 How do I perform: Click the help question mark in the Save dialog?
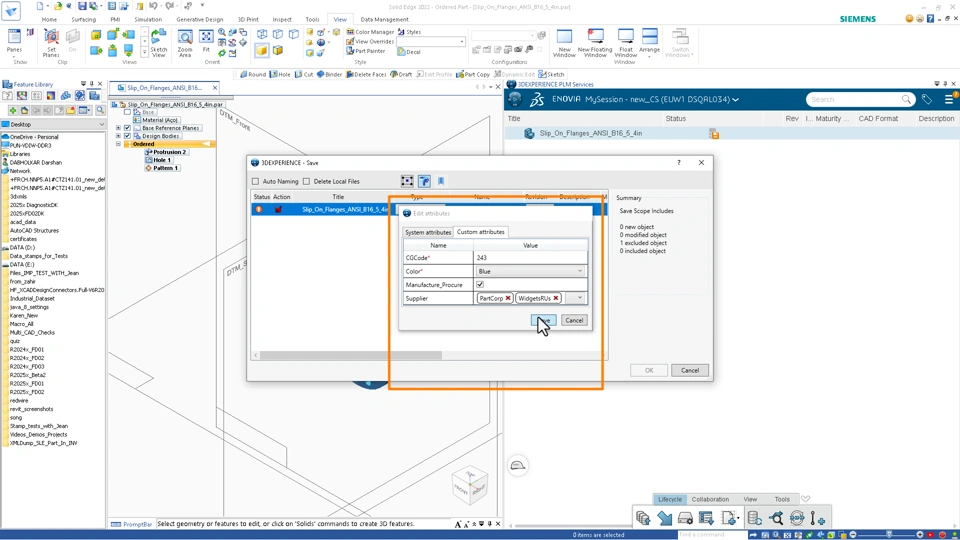tap(678, 163)
